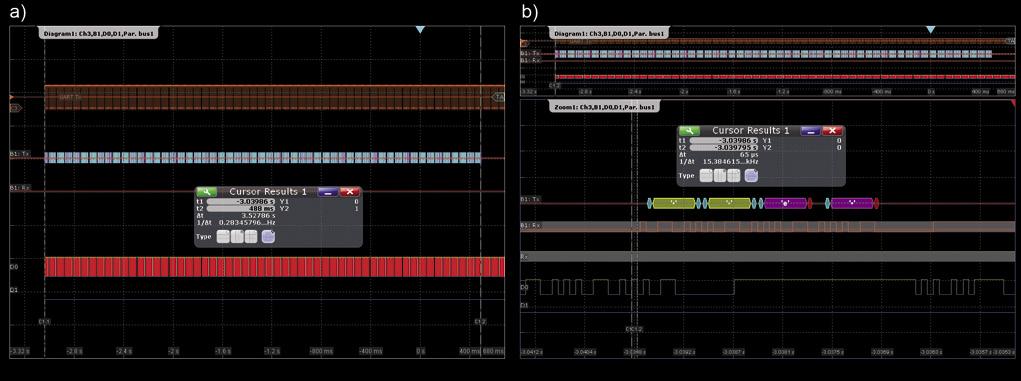The height and width of the screenshot is (381, 1021).
Task: Select the red D0 digital channel waveform, panel a
Action: pyautogui.click(x=274, y=267)
